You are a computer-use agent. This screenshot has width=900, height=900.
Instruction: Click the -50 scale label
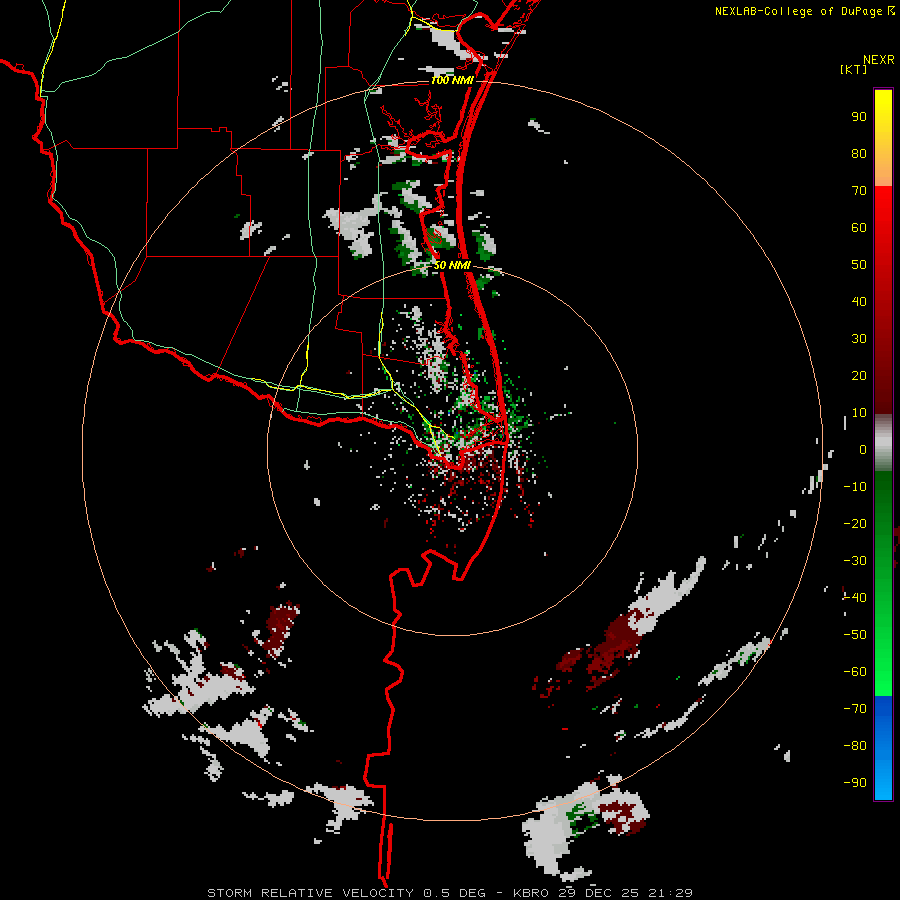pos(855,635)
